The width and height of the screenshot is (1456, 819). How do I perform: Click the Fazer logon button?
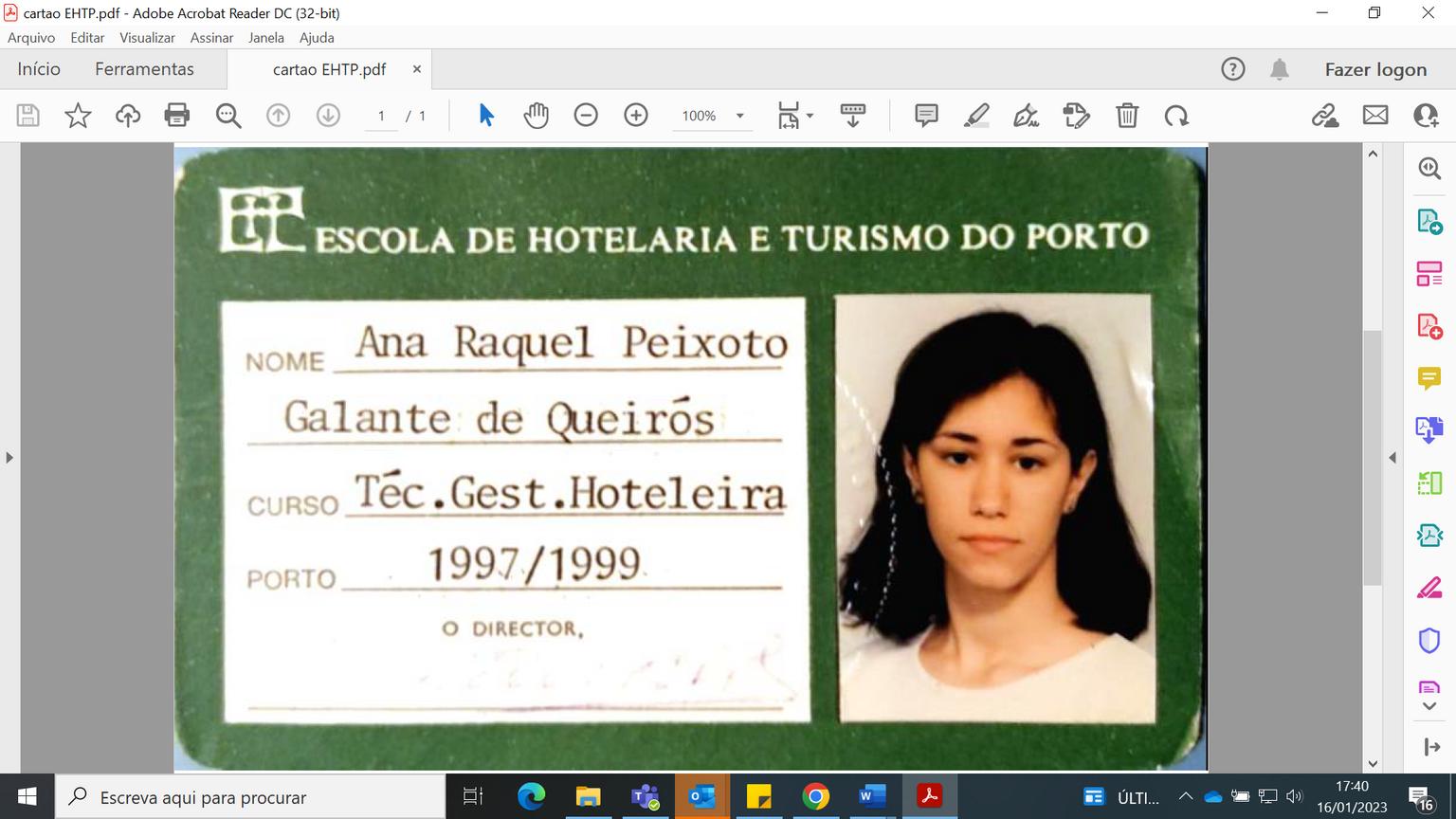pyautogui.click(x=1375, y=69)
